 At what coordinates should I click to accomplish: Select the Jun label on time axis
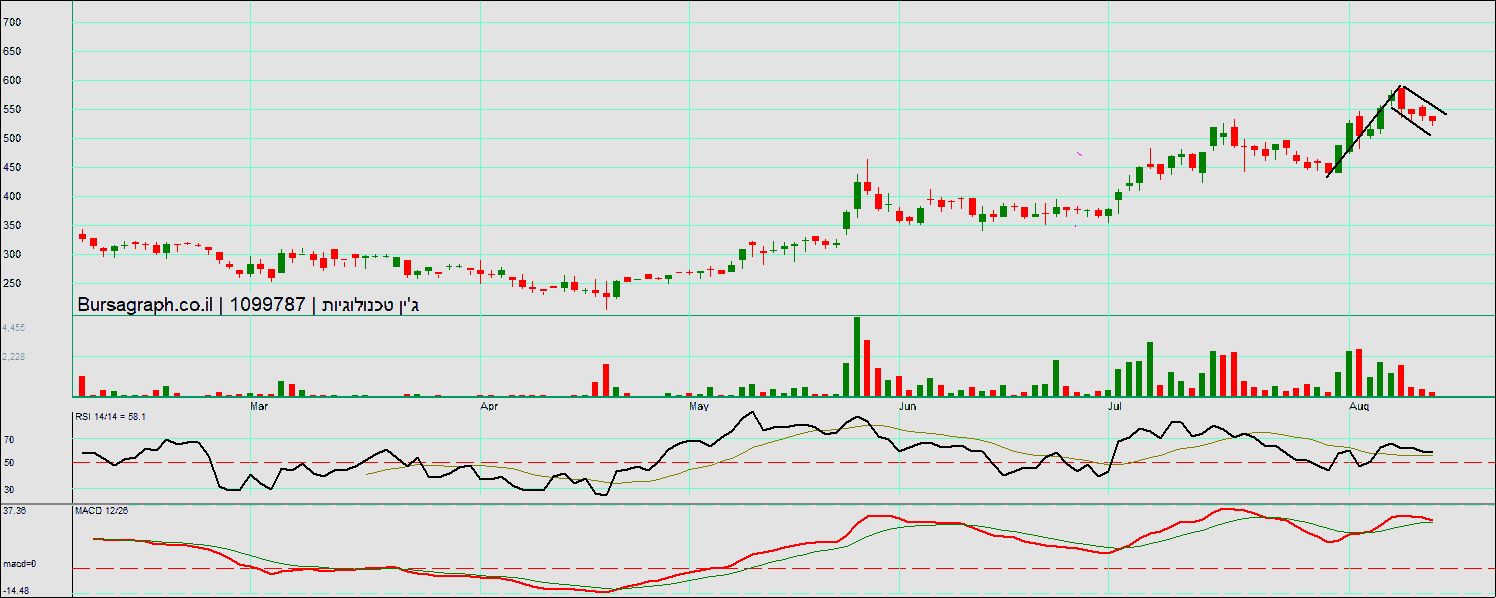pyautogui.click(x=907, y=407)
